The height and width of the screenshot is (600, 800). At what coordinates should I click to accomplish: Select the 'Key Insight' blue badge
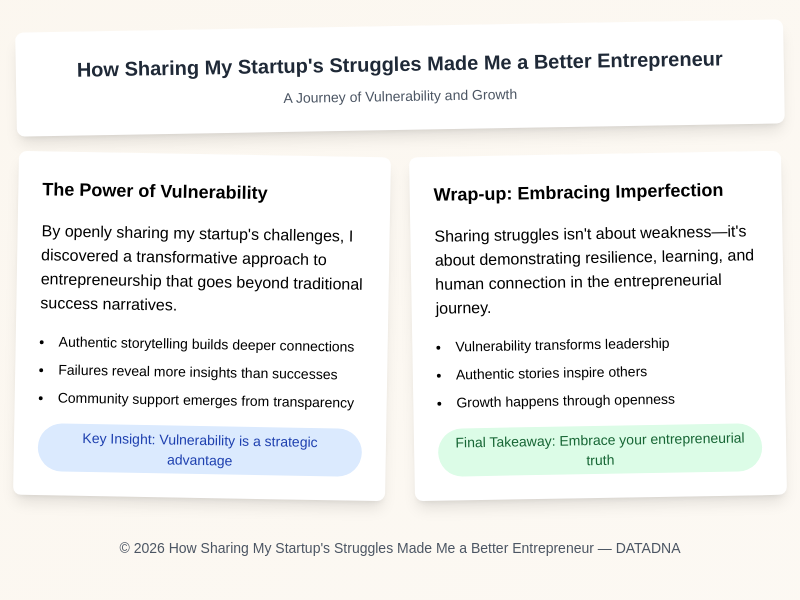point(200,450)
